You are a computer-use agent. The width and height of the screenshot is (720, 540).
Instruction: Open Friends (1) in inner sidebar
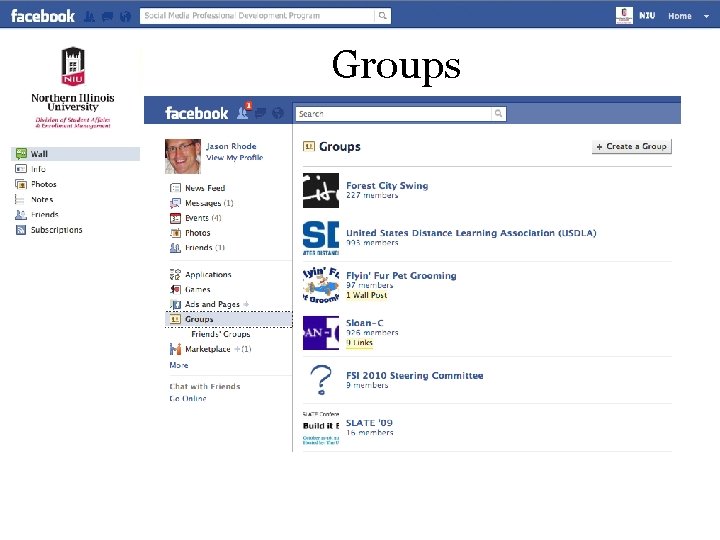point(204,248)
